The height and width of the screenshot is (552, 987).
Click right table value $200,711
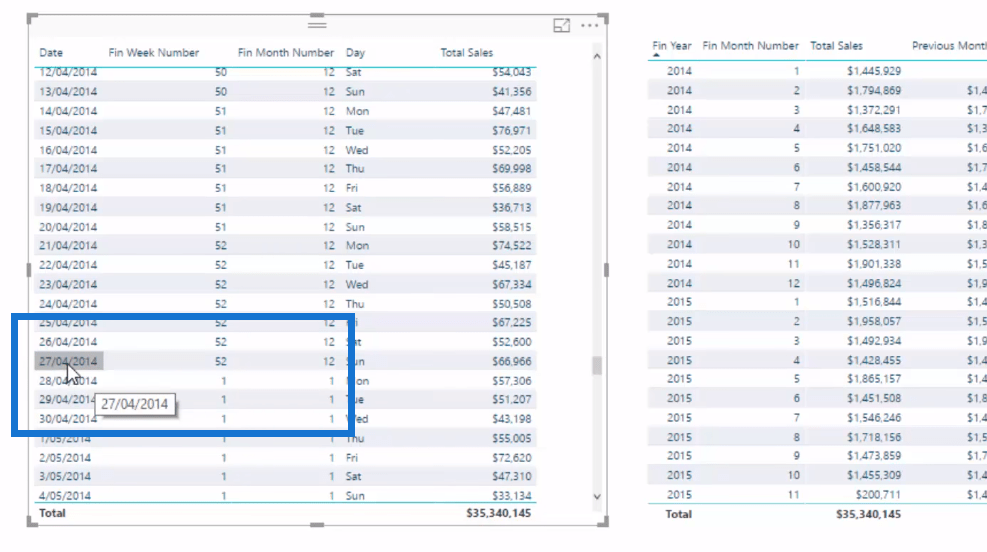(878, 495)
